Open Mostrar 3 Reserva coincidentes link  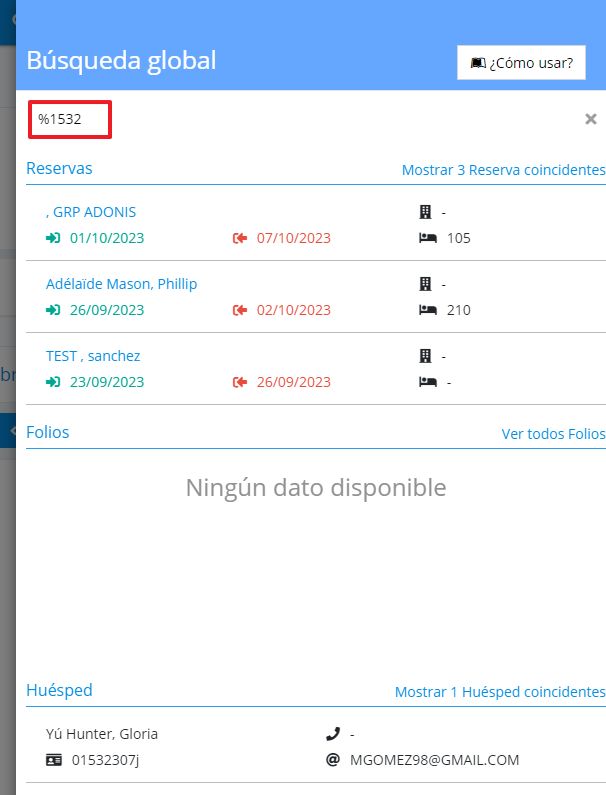click(503, 170)
